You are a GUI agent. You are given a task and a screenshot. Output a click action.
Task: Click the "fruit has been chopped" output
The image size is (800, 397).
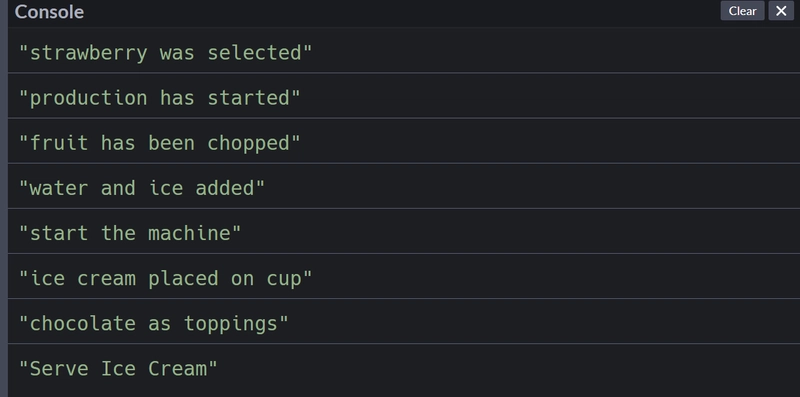(x=404, y=142)
